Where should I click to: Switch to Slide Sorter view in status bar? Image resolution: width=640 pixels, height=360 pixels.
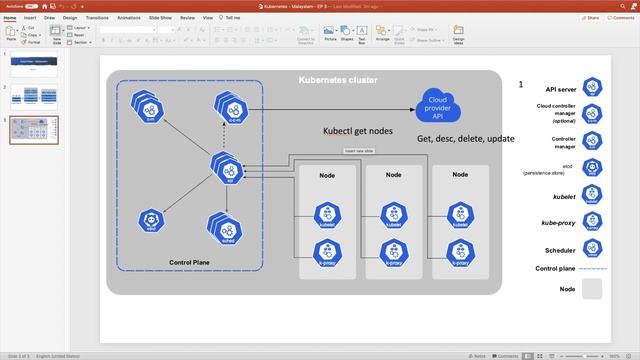(540, 356)
